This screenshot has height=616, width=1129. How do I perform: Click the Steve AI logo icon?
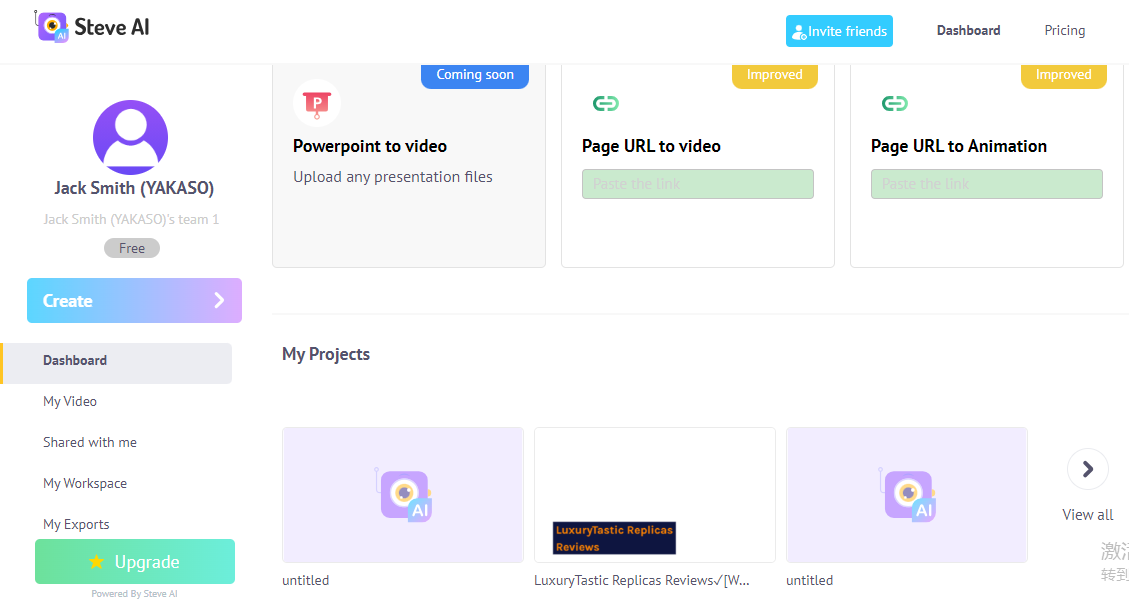pos(51,27)
